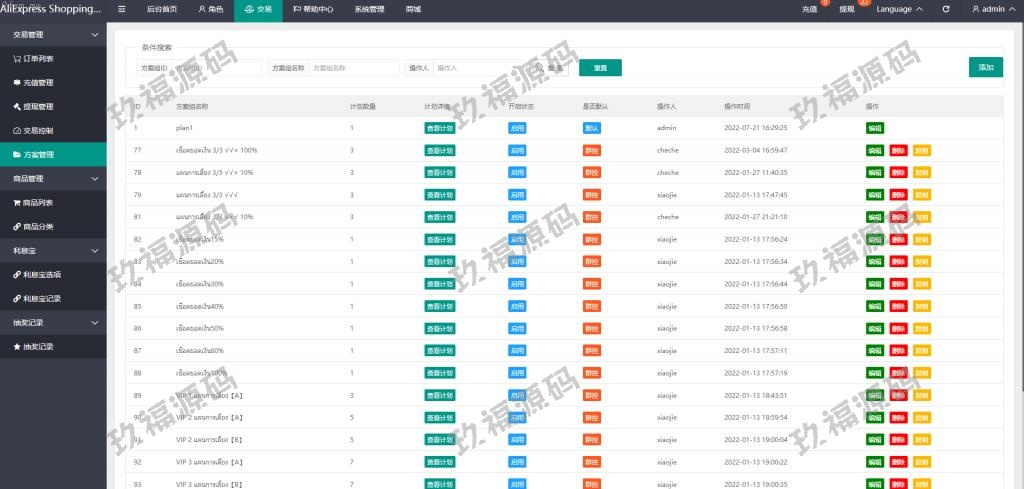Viewport: 1024px width, 489px height.
Task: Toggle 群控 default status for row 77
Action: (592, 150)
